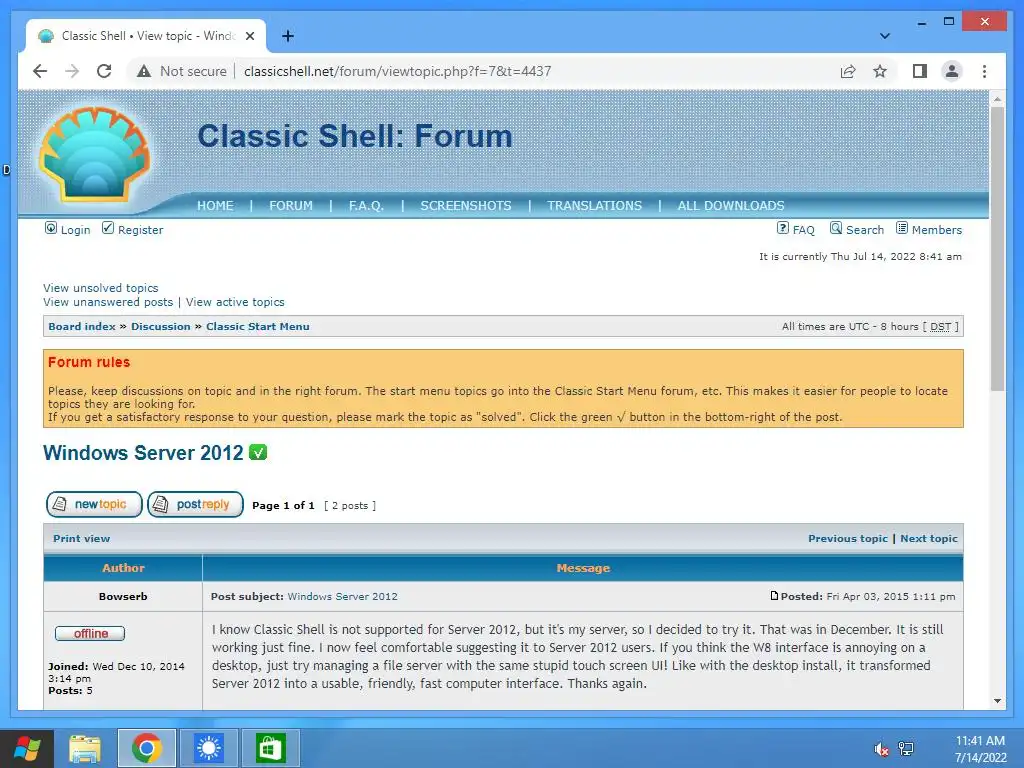1024x768 pixels.
Task: Click the Forum rules heading
Action: coord(89,362)
